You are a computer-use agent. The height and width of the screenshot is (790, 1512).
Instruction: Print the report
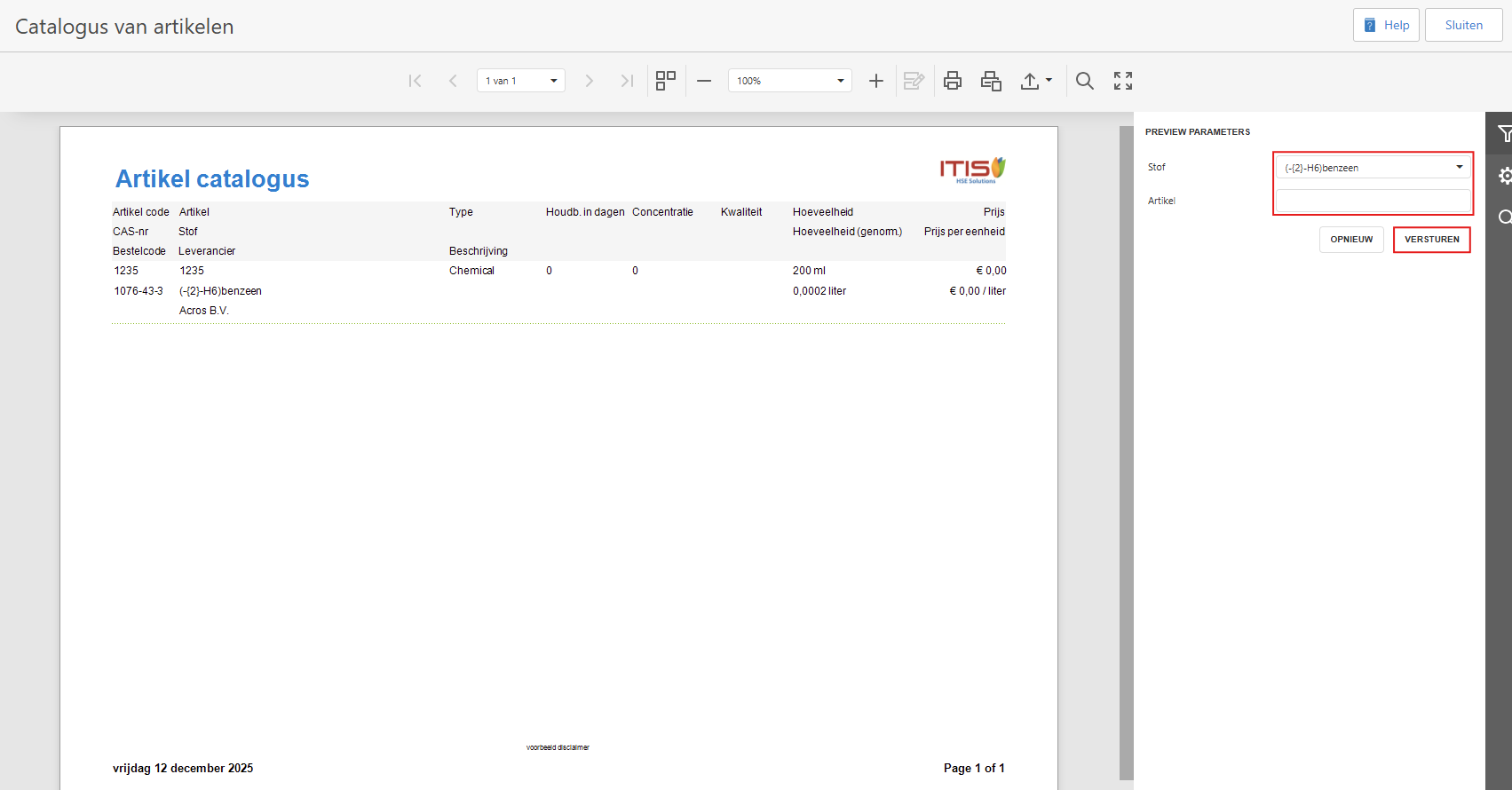pos(953,81)
